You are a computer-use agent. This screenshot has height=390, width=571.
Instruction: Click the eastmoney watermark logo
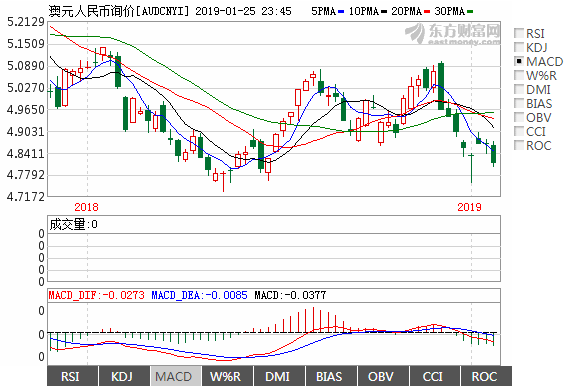[x=453, y=34]
